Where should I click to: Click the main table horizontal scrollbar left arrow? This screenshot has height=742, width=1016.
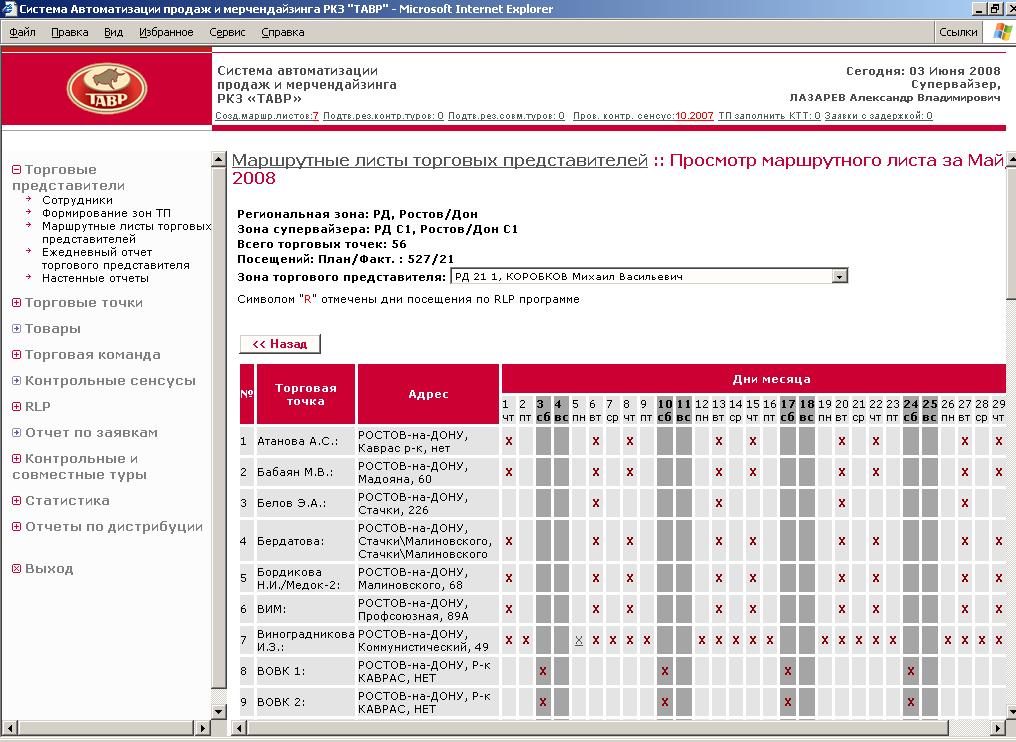click(x=239, y=728)
